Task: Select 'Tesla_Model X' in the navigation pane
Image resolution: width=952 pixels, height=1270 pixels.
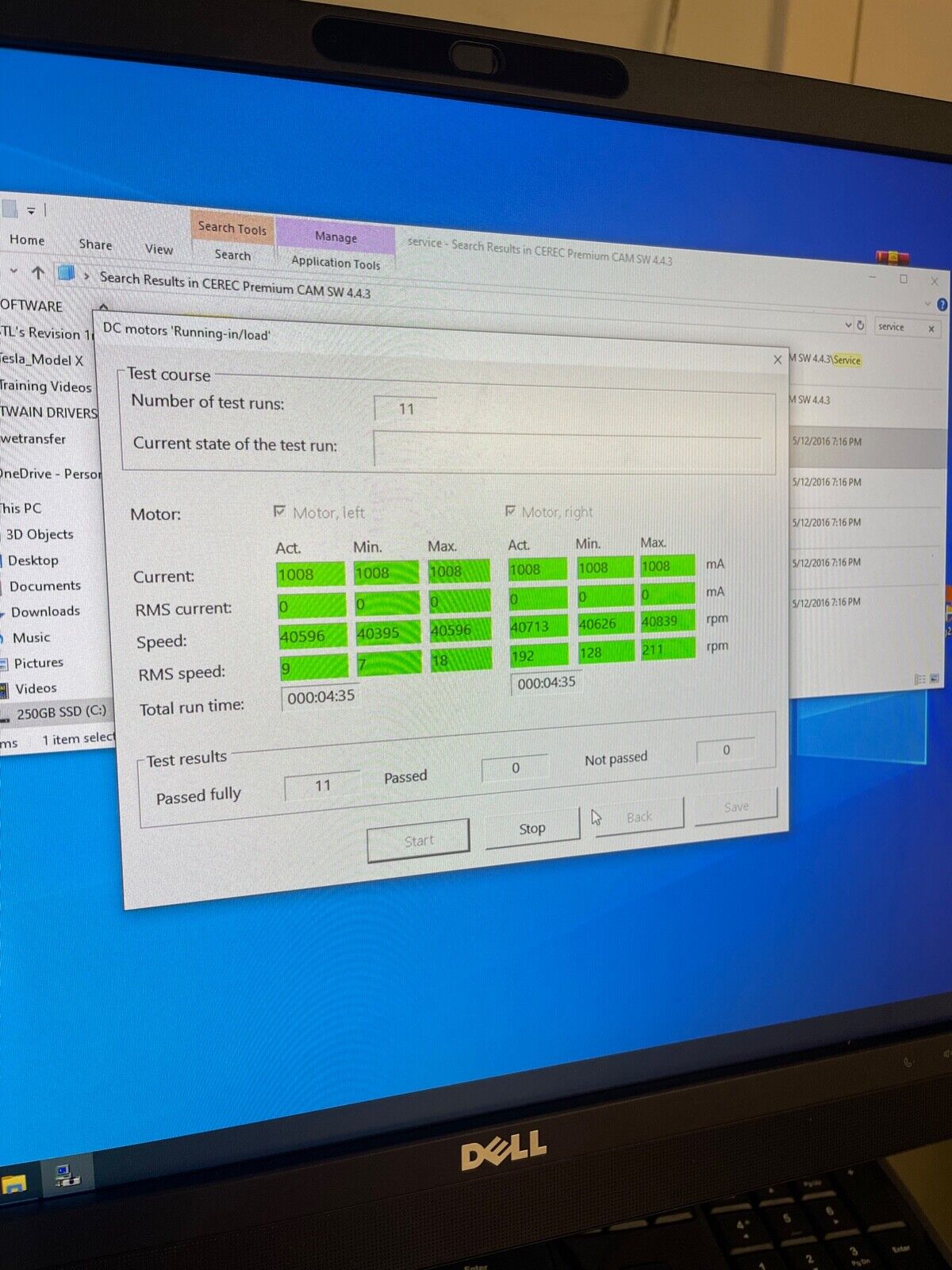Action: [x=41, y=360]
